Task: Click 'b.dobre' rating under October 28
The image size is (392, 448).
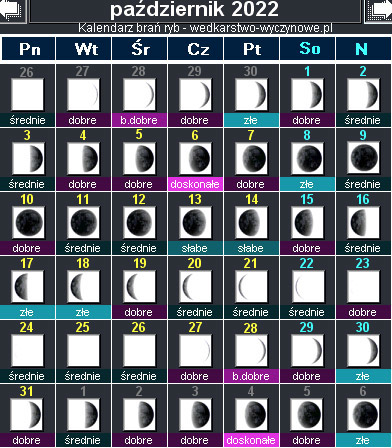Action: [x=251, y=376]
